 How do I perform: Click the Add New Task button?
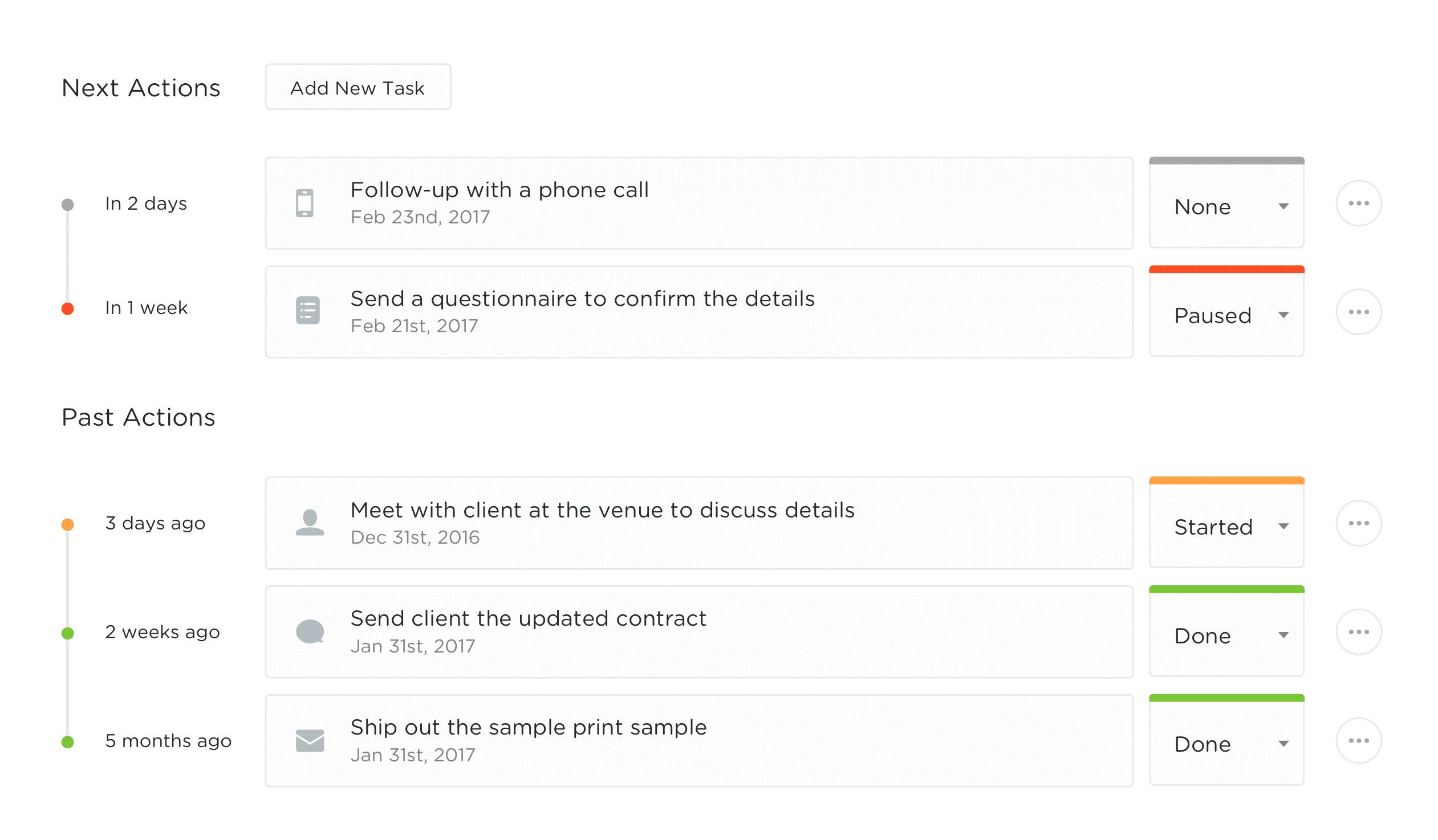(x=358, y=87)
